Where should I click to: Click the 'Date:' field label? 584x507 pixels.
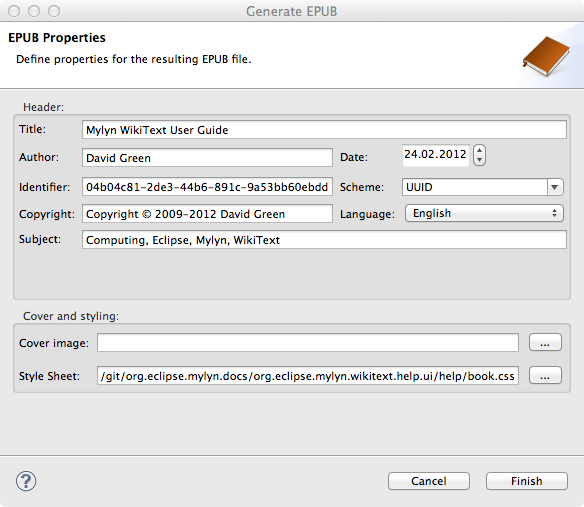click(354, 157)
